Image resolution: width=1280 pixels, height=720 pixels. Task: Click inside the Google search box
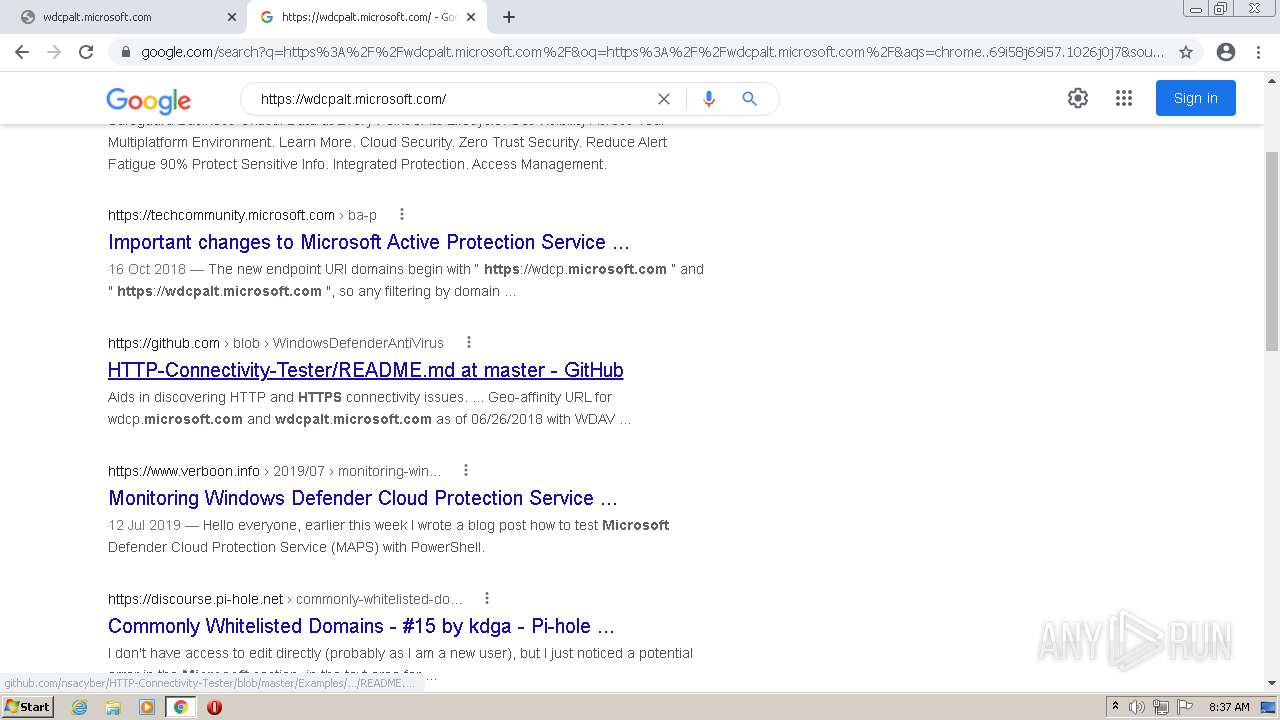point(450,99)
